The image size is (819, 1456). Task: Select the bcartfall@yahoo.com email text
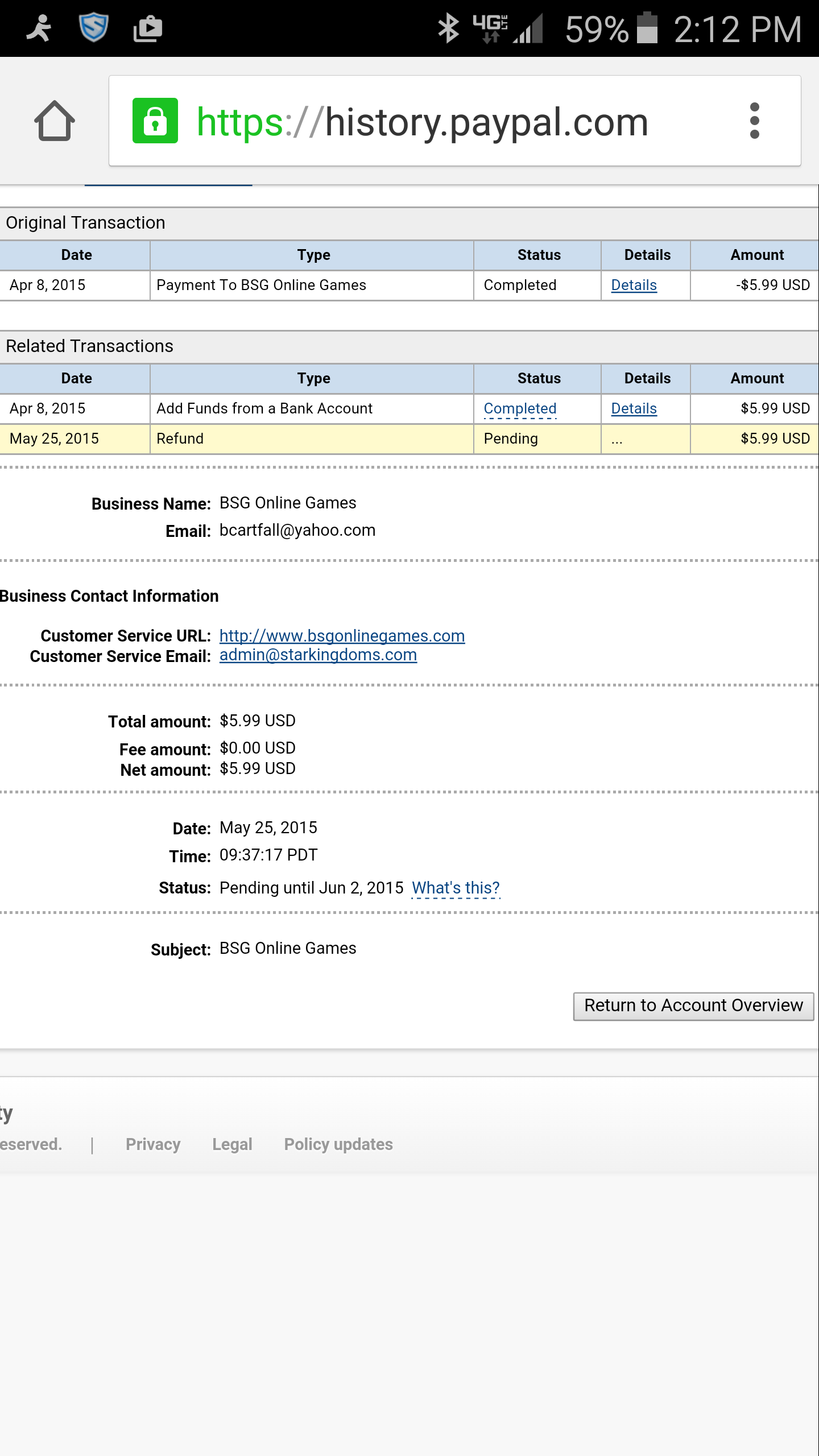[297, 530]
